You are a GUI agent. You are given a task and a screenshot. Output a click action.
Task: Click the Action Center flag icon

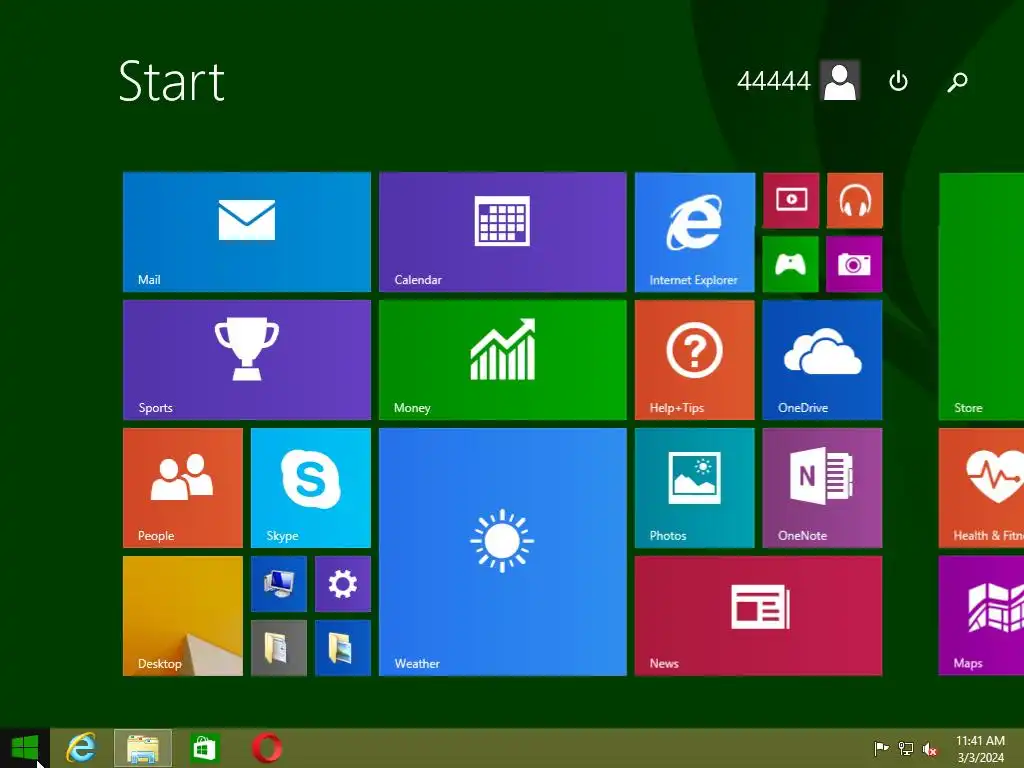pyautogui.click(x=881, y=748)
